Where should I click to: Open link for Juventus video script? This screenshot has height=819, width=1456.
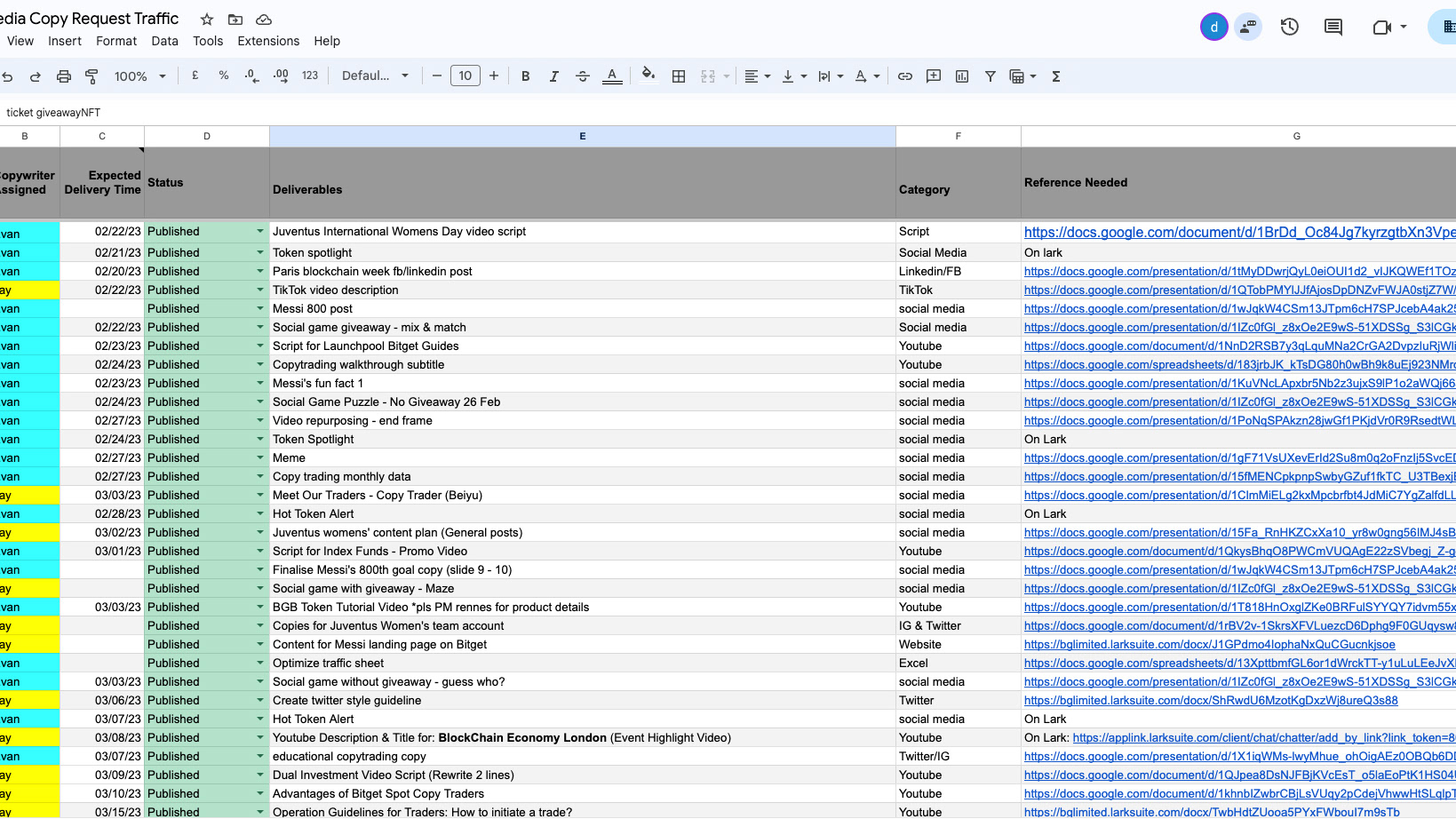click(x=1239, y=232)
